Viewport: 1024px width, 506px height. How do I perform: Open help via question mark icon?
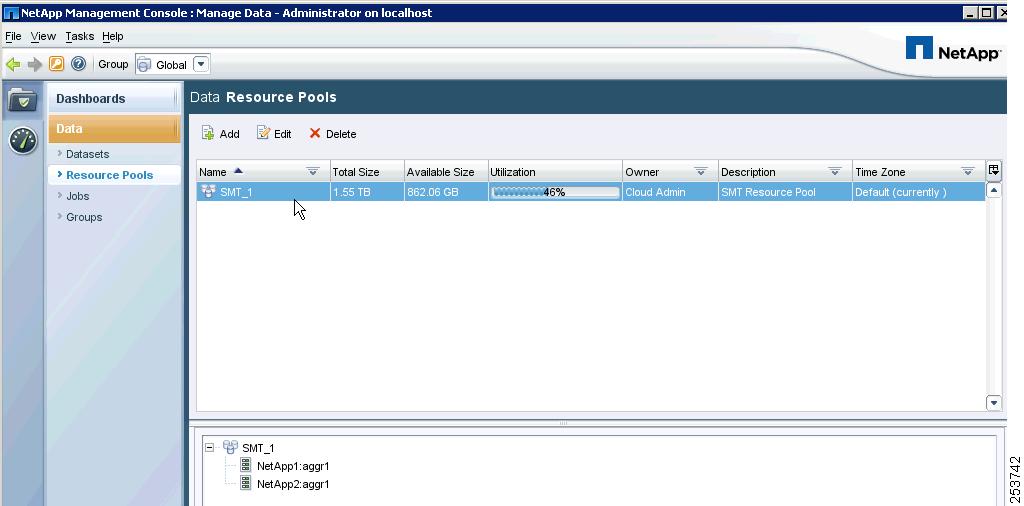[78, 64]
